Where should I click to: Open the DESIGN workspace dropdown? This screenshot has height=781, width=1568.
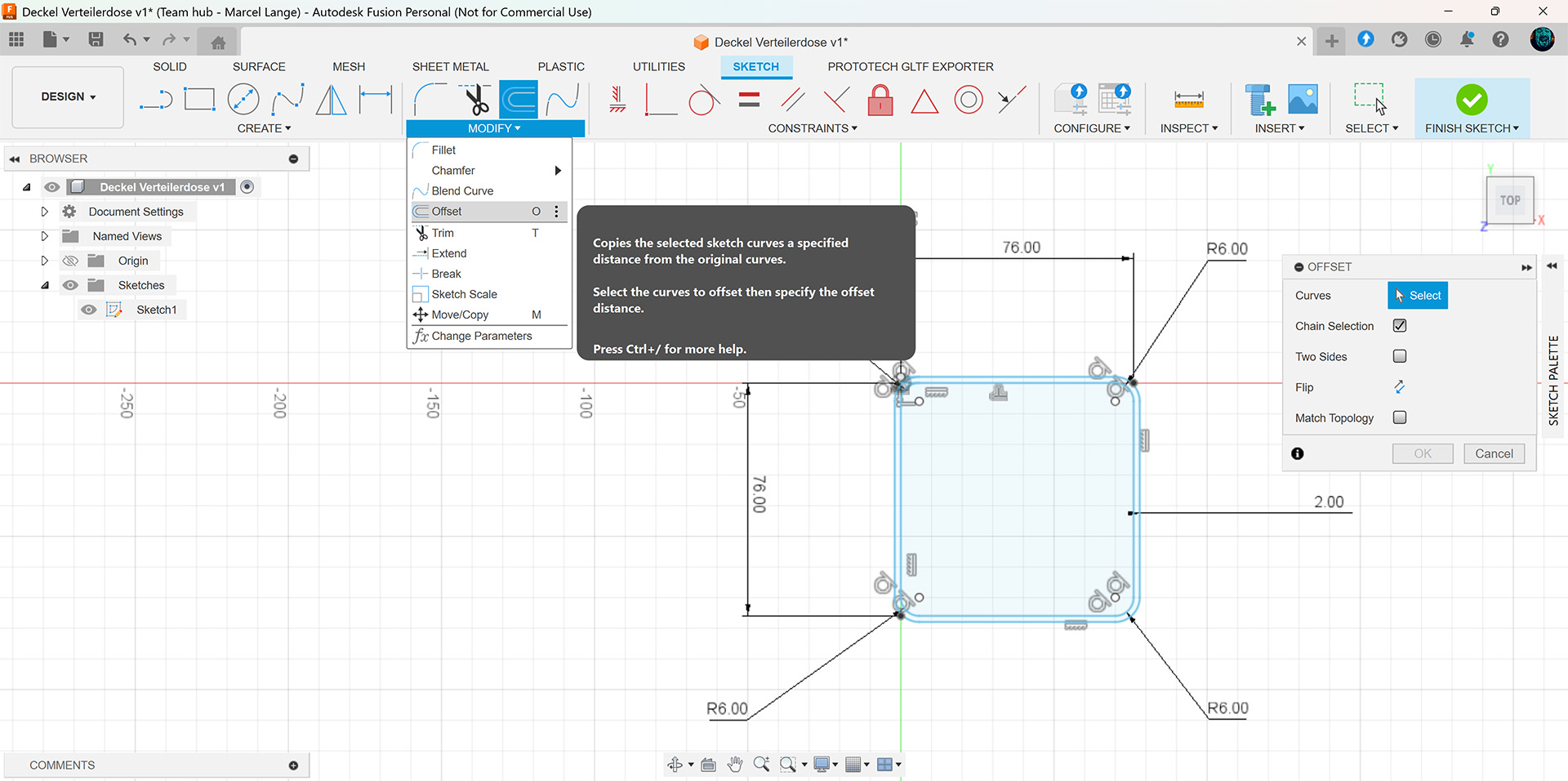click(x=68, y=96)
